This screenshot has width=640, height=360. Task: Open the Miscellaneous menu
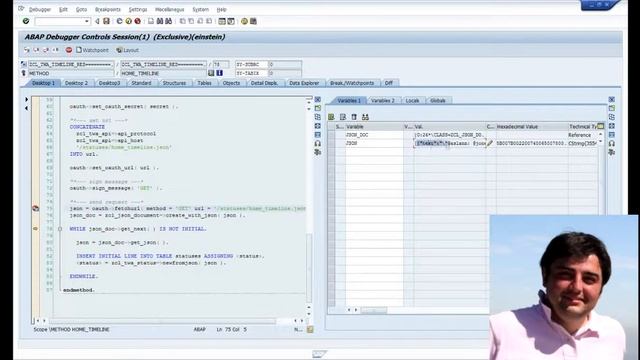click(x=169, y=9)
